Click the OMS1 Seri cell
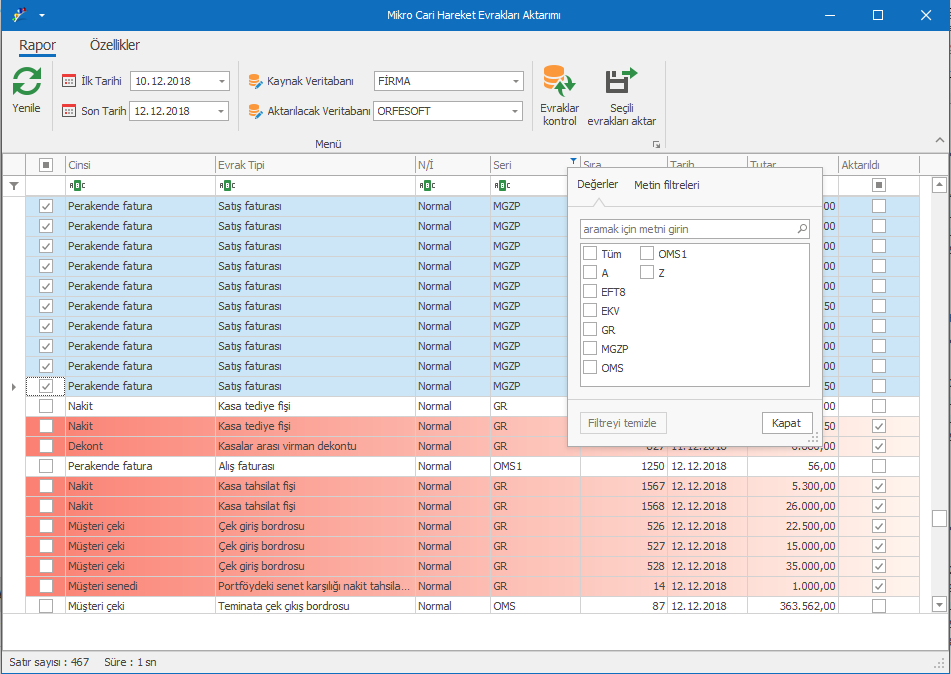 535,466
